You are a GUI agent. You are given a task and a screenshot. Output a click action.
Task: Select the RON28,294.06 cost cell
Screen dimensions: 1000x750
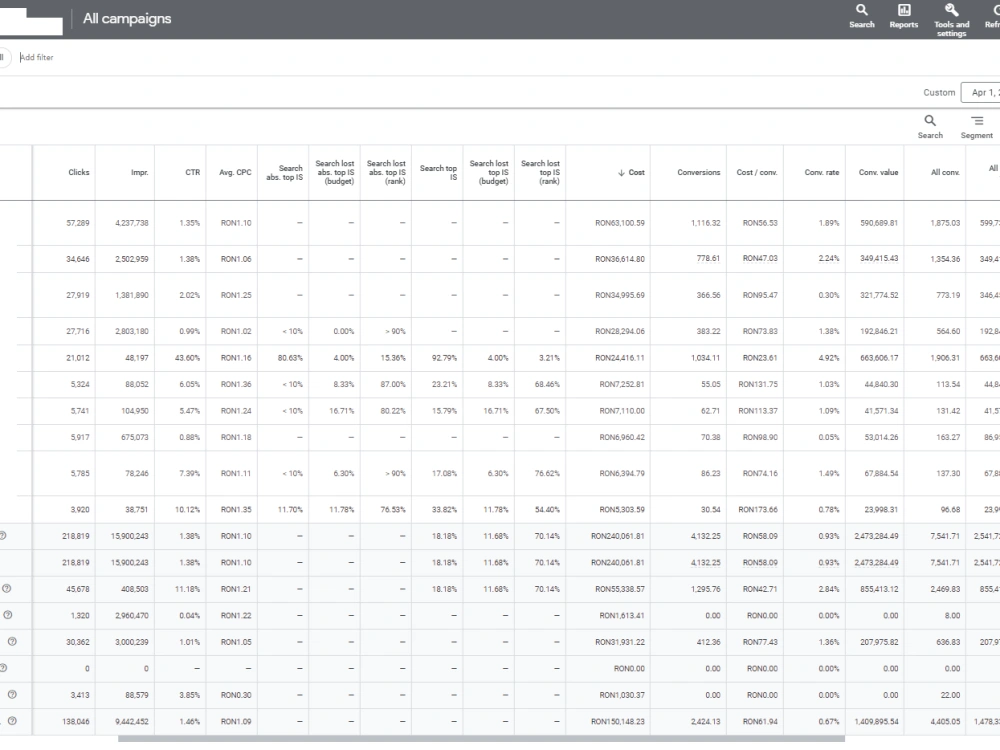pyautogui.click(x=620, y=331)
